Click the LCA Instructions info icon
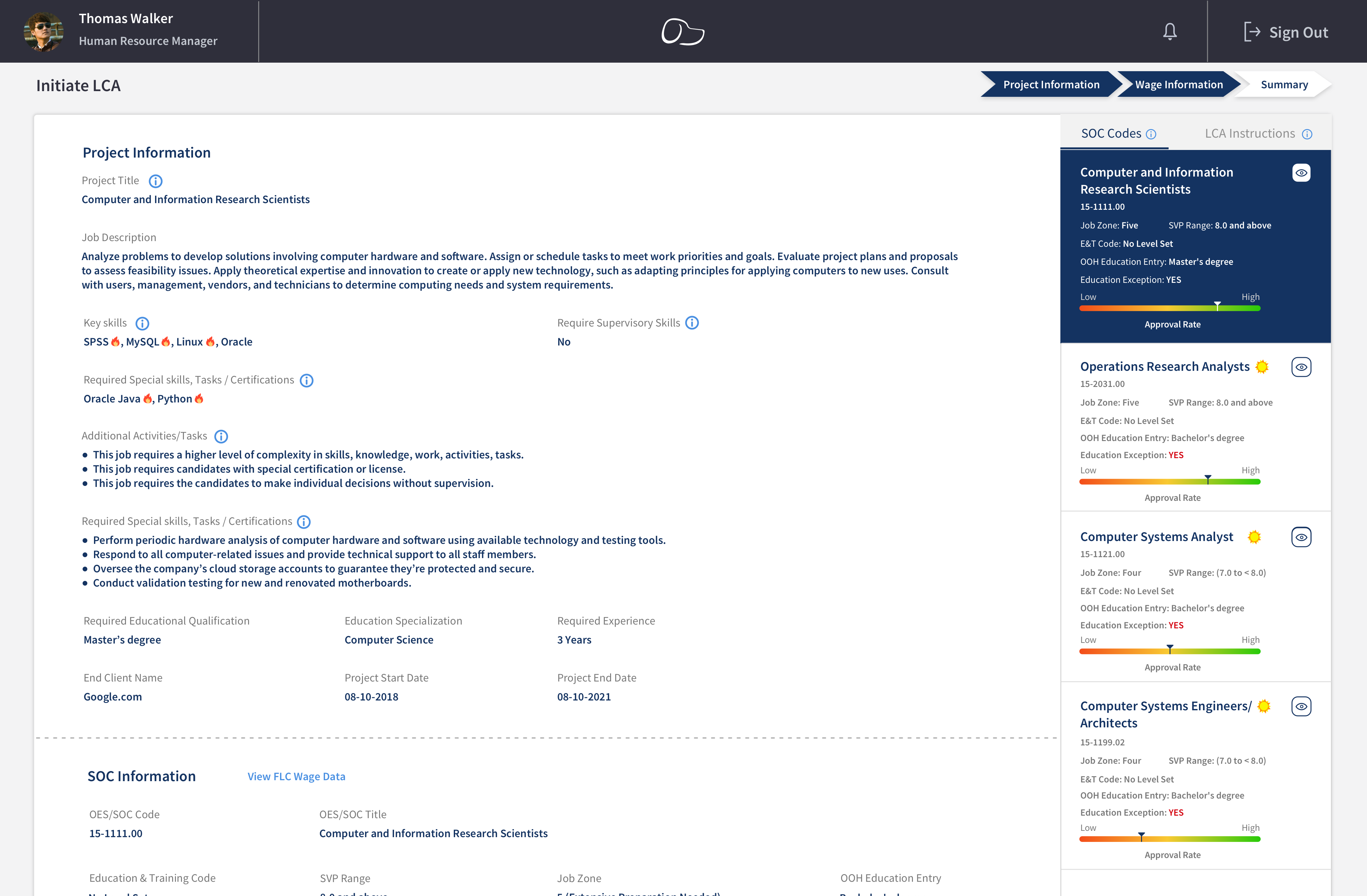1367x896 pixels. point(1307,134)
